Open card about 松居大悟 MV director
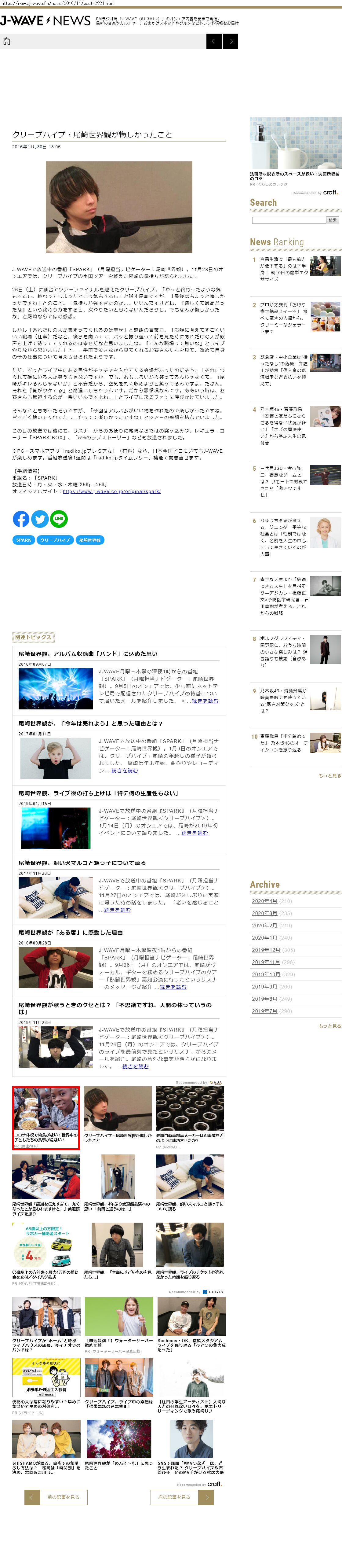This screenshot has width=342, height=1568. tap(191, 1447)
